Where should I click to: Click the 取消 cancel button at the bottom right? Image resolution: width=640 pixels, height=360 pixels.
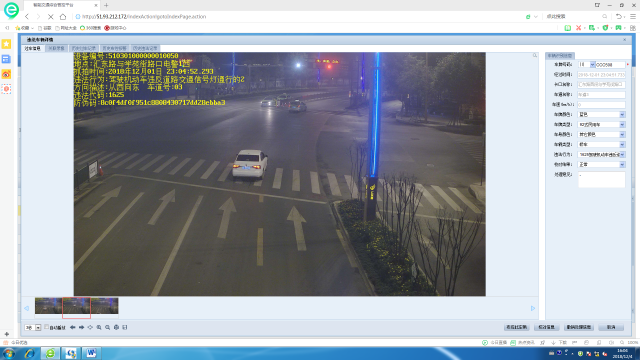tap(611, 327)
